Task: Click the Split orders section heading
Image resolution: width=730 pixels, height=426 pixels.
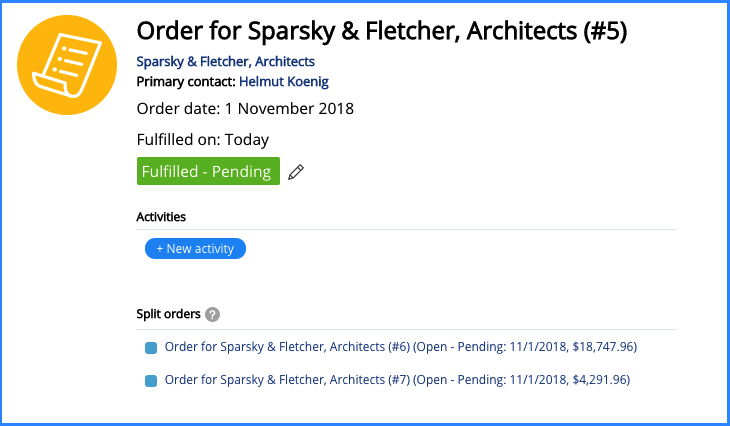Action: coord(168,314)
